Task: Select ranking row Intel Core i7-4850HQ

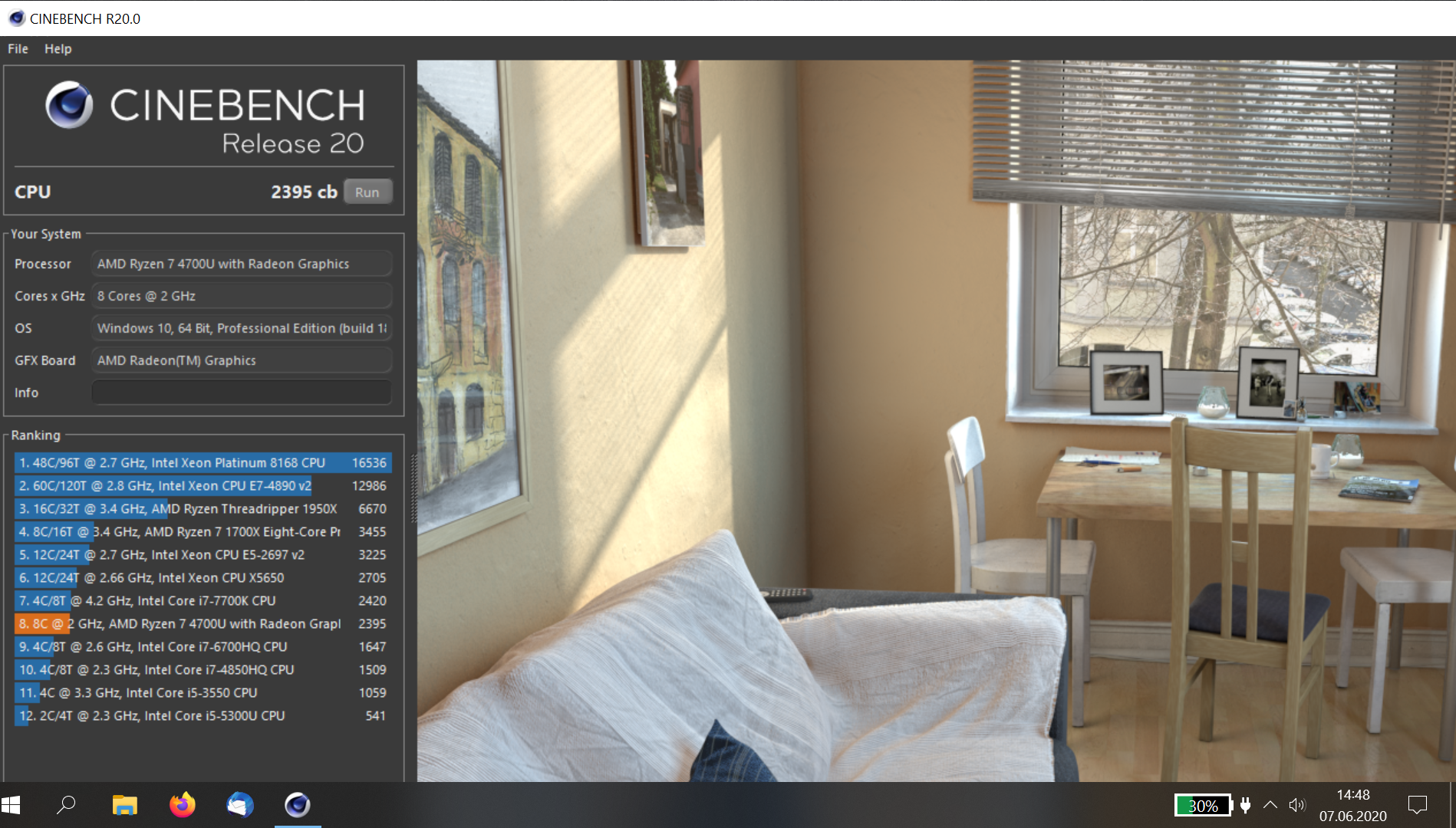Action: [x=203, y=669]
